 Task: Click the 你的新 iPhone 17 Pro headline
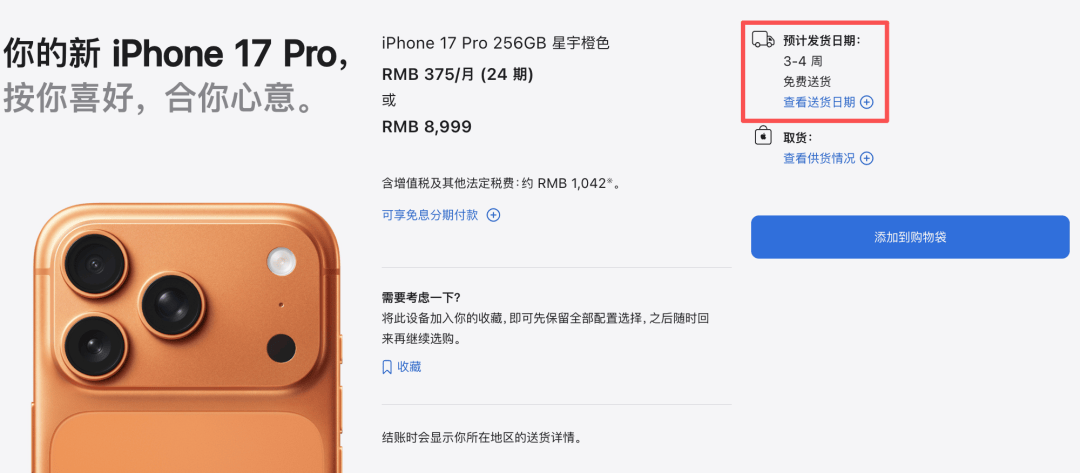176,54
